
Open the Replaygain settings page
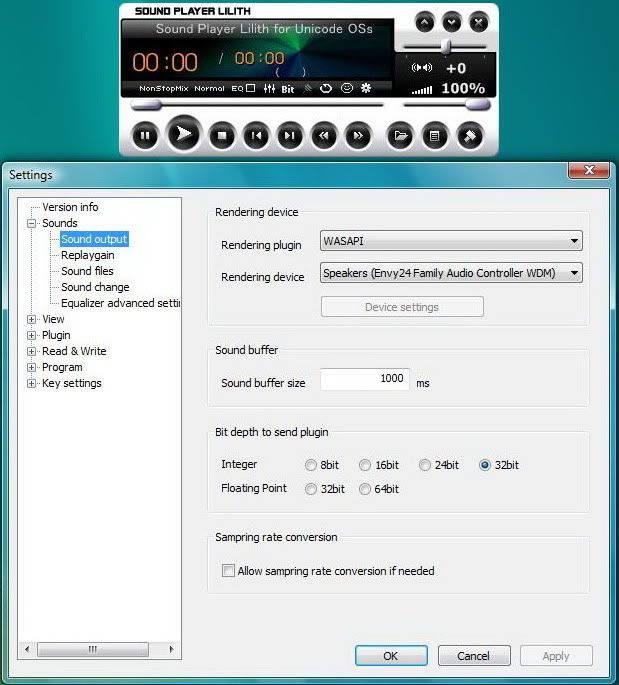pyautogui.click(x=88, y=255)
